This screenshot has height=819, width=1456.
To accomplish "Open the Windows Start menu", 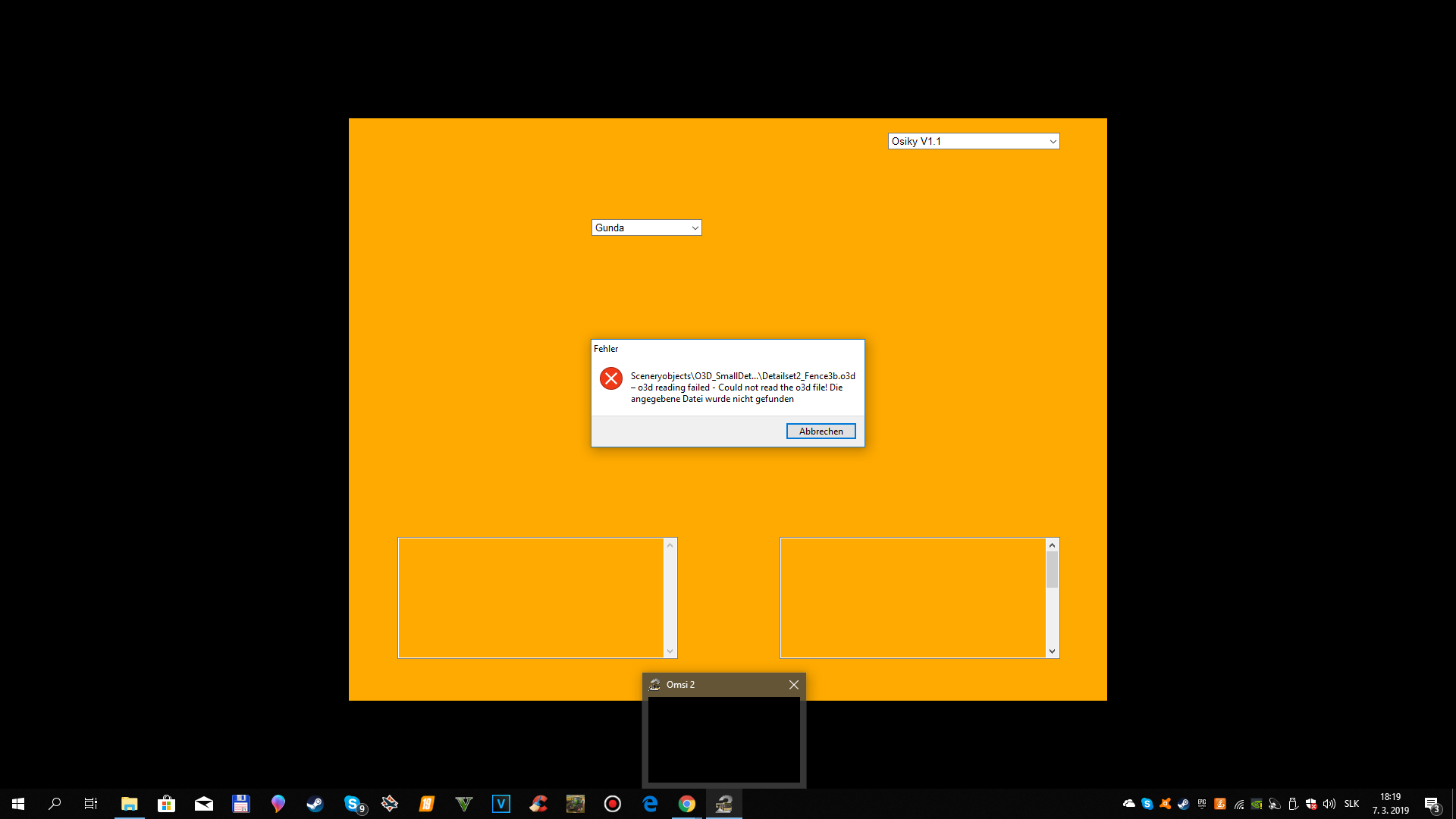I will tap(18, 804).
